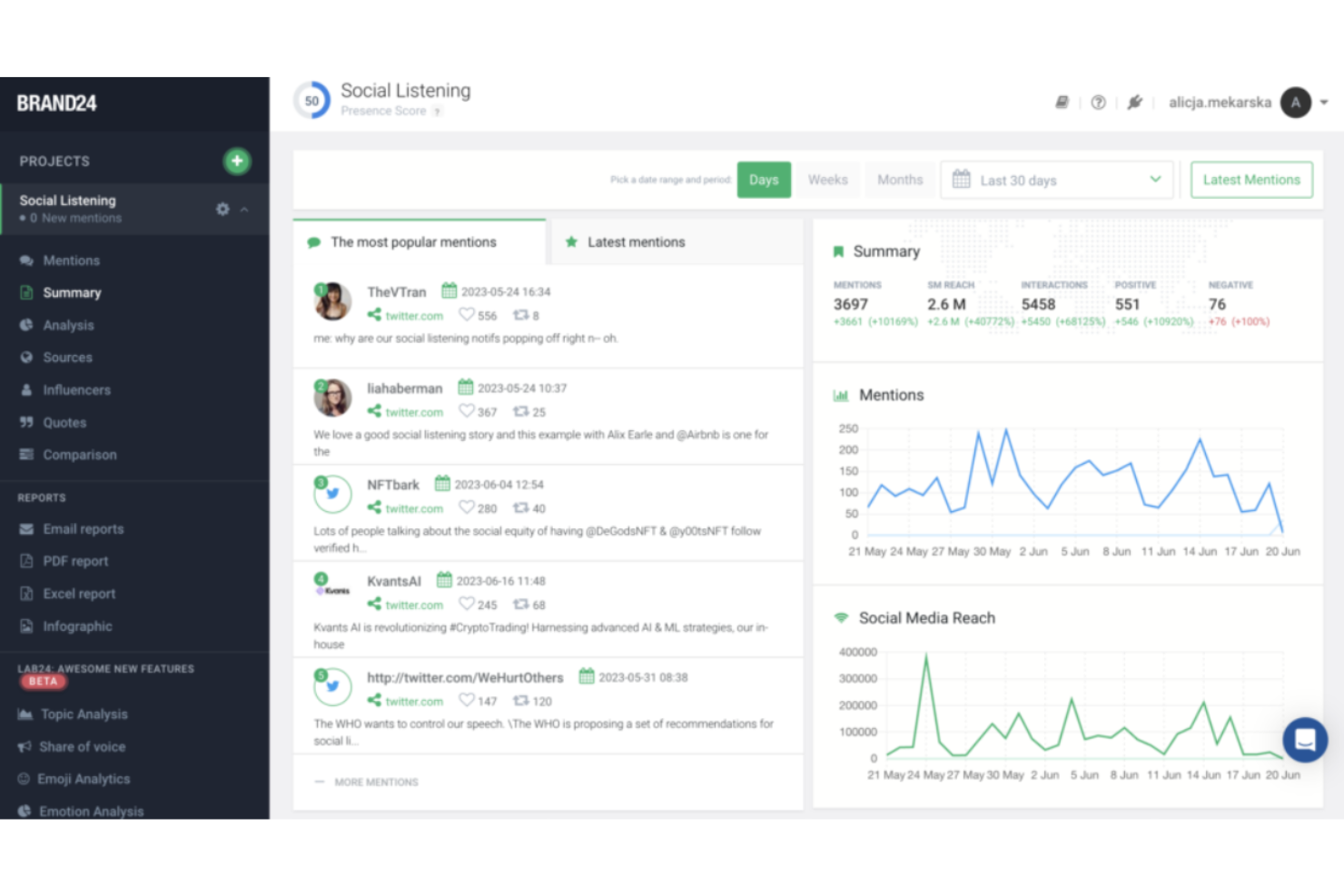Add a new project with plus button
The height and width of the screenshot is (896, 1344).
coord(237,161)
